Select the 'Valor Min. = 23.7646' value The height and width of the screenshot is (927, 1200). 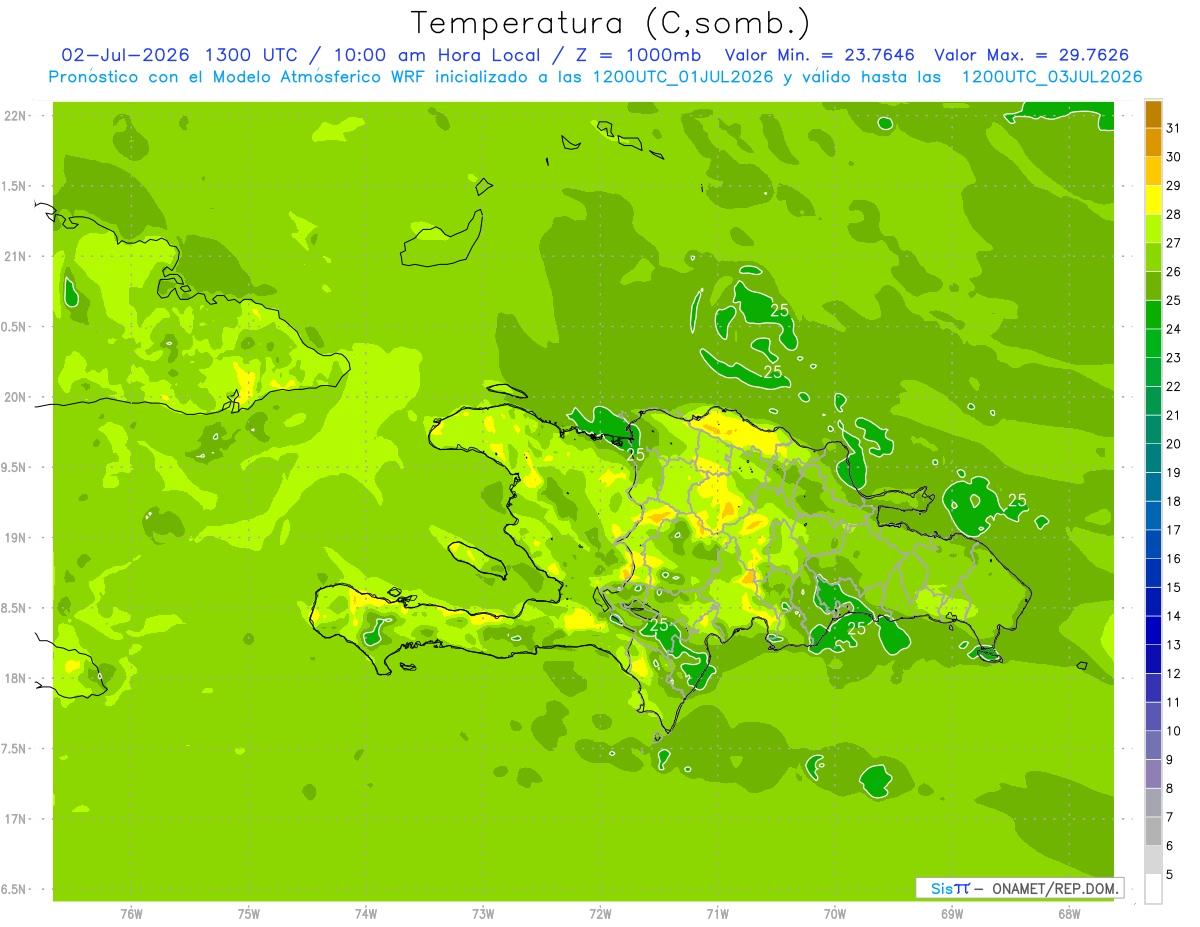[820, 54]
